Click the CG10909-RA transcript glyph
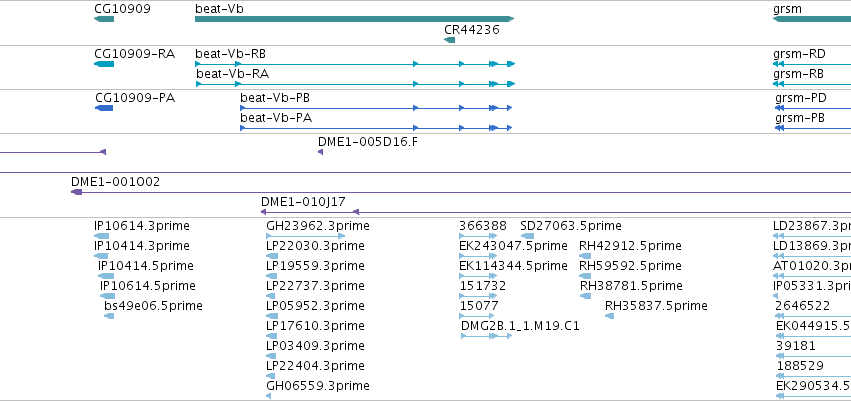Image resolution: width=851 pixels, height=401 pixels. [104, 64]
